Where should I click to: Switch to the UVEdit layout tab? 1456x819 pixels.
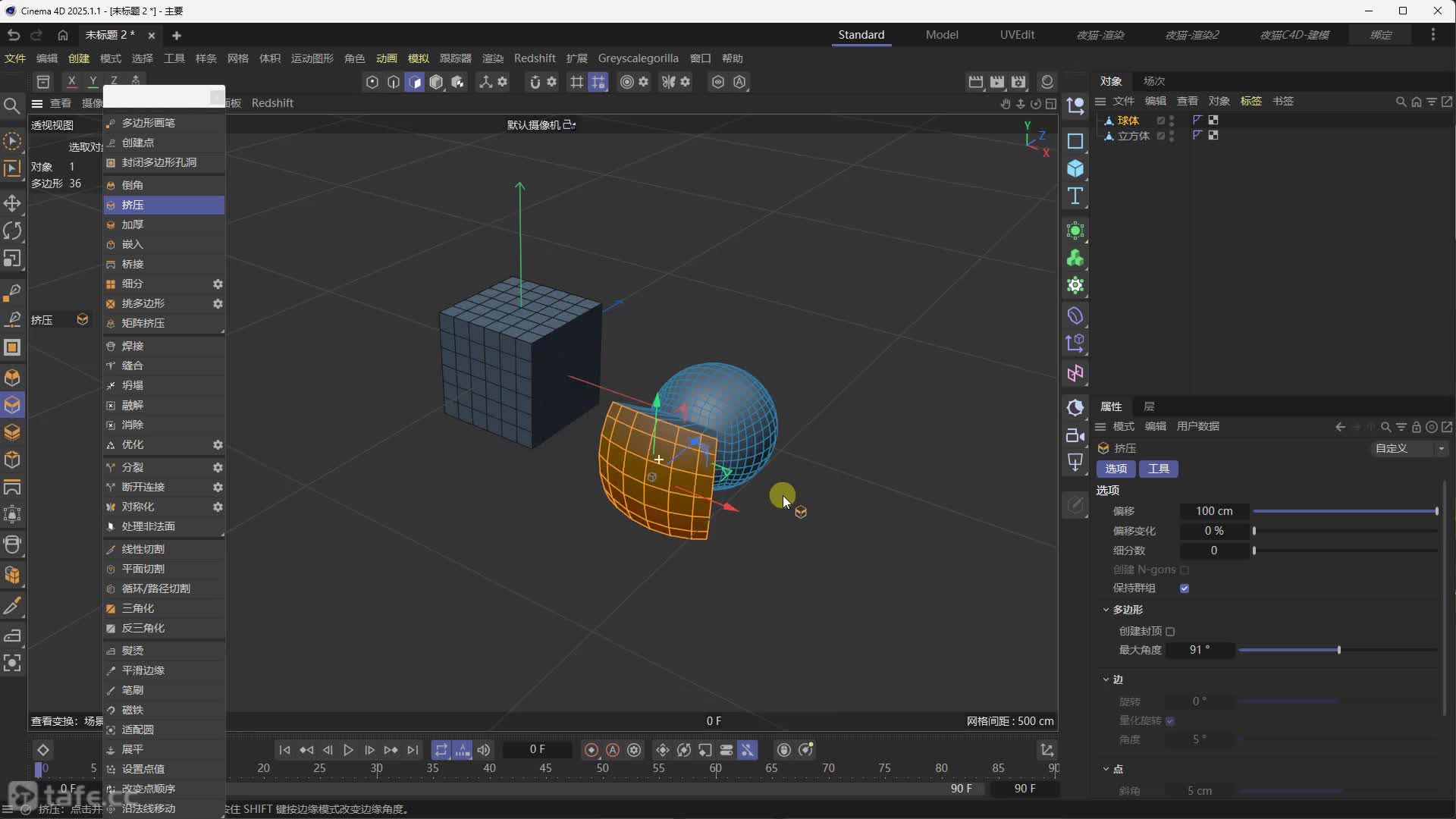pyautogui.click(x=1017, y=35)
